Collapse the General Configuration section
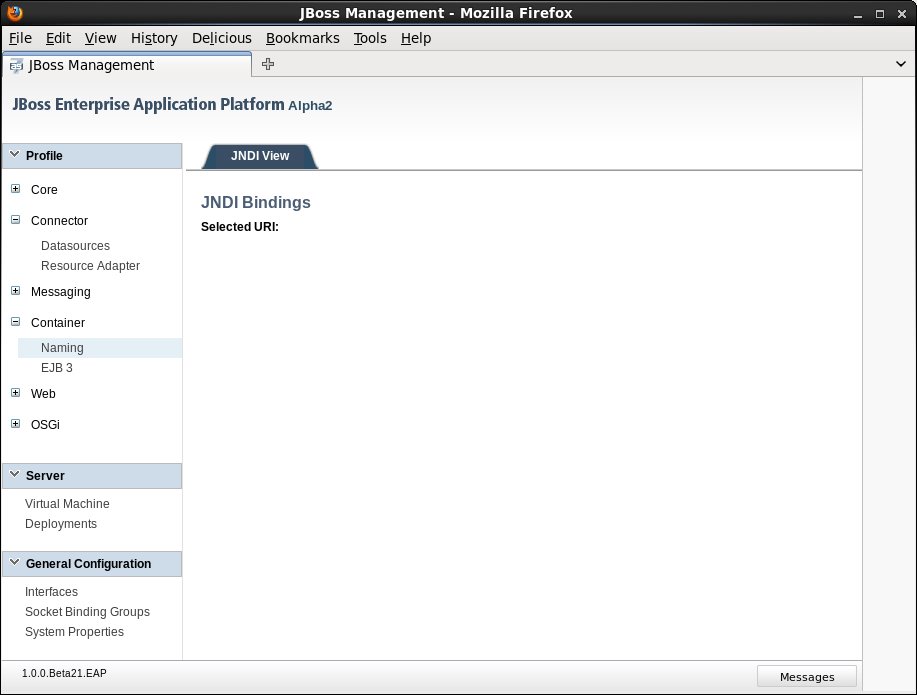This screenshot has height=695, width=917. [x=92, y=564]
